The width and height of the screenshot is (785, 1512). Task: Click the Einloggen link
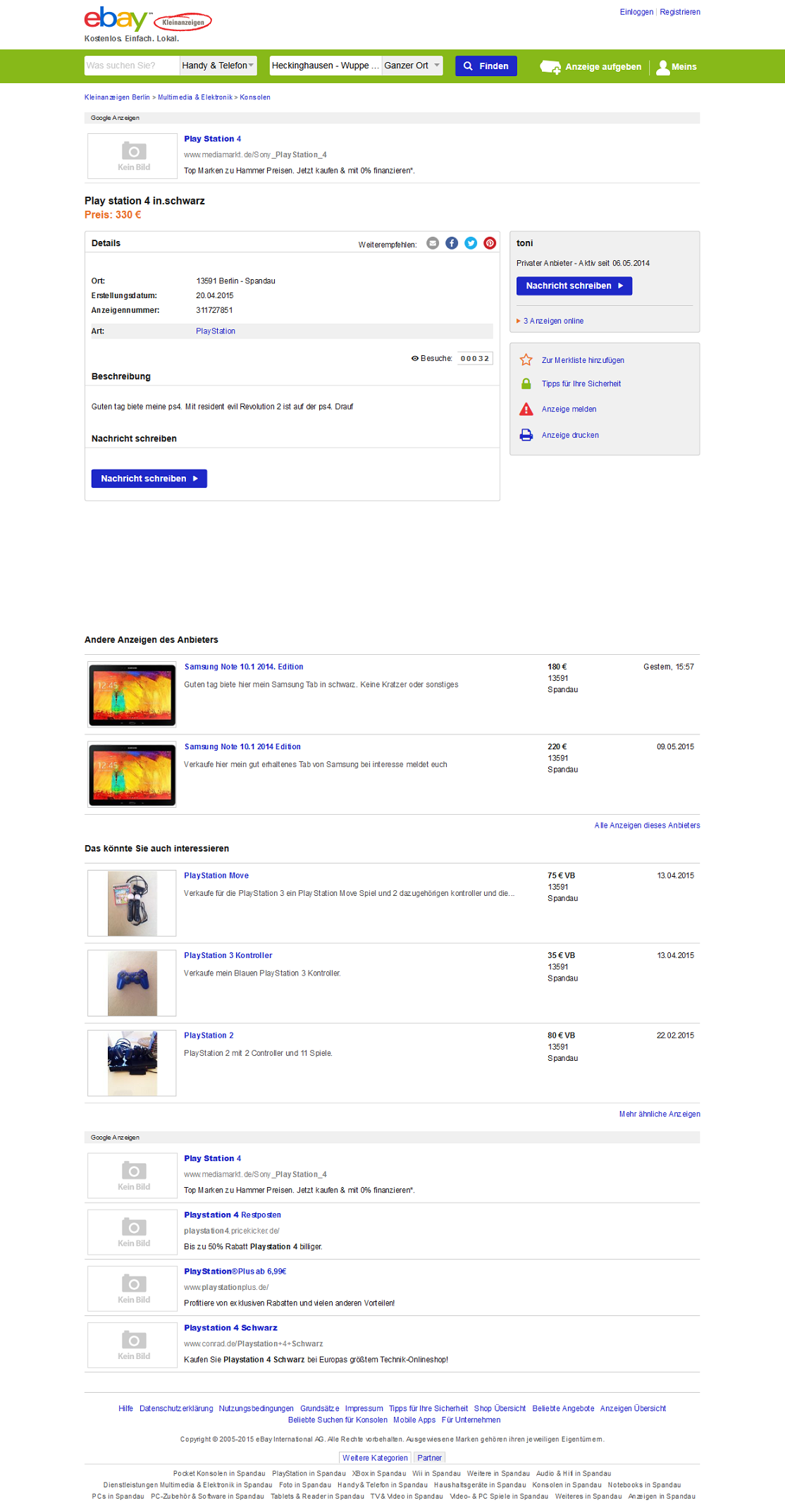pyautogui.click(x=636, y=12)
